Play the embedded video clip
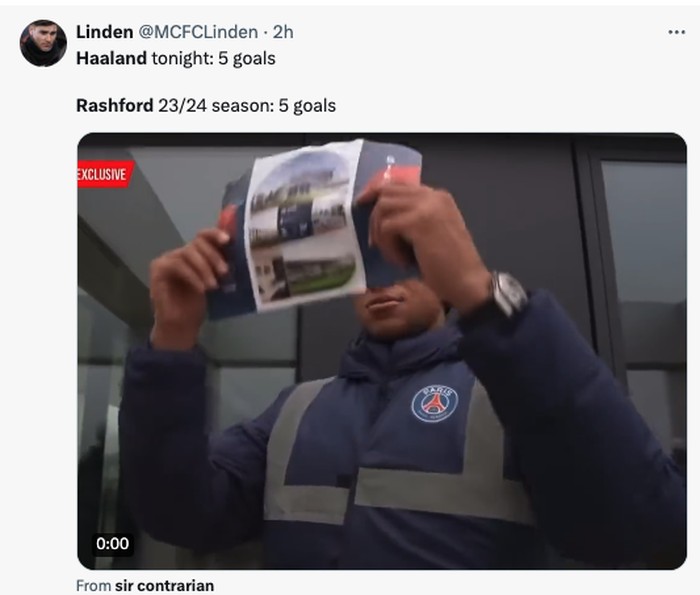 point(382,351)
